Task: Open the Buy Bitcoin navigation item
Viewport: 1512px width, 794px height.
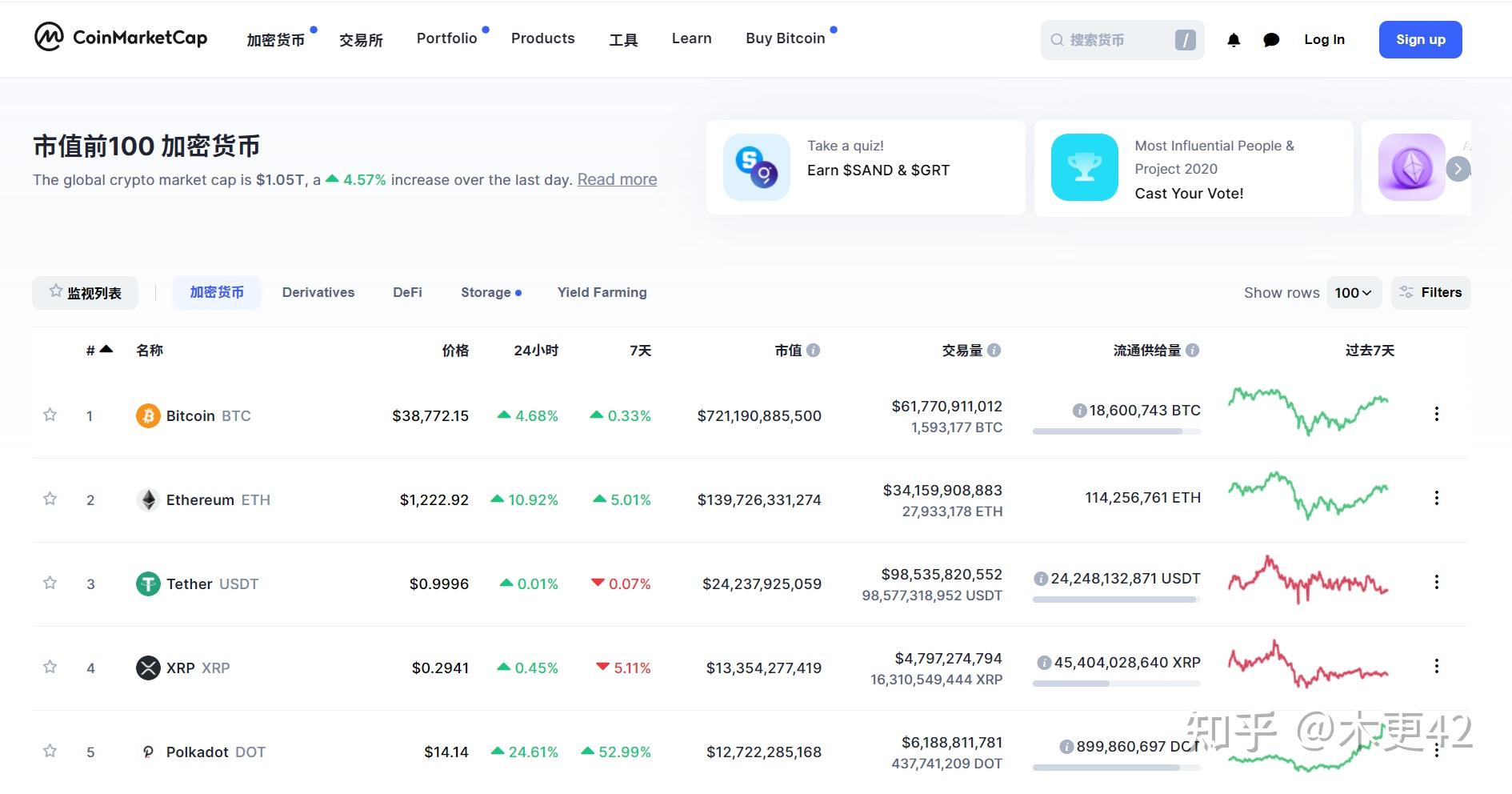Action: click(x=786, y=38)
